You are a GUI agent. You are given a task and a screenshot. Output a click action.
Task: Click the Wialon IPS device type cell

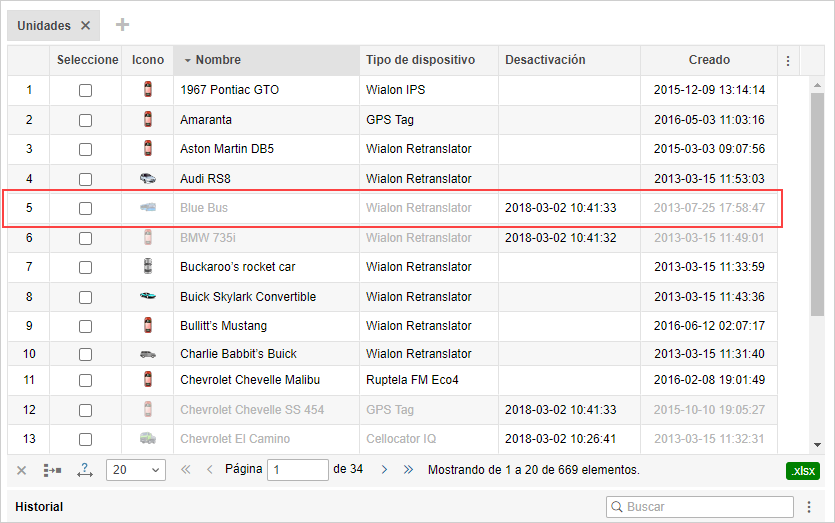[429, 90]
